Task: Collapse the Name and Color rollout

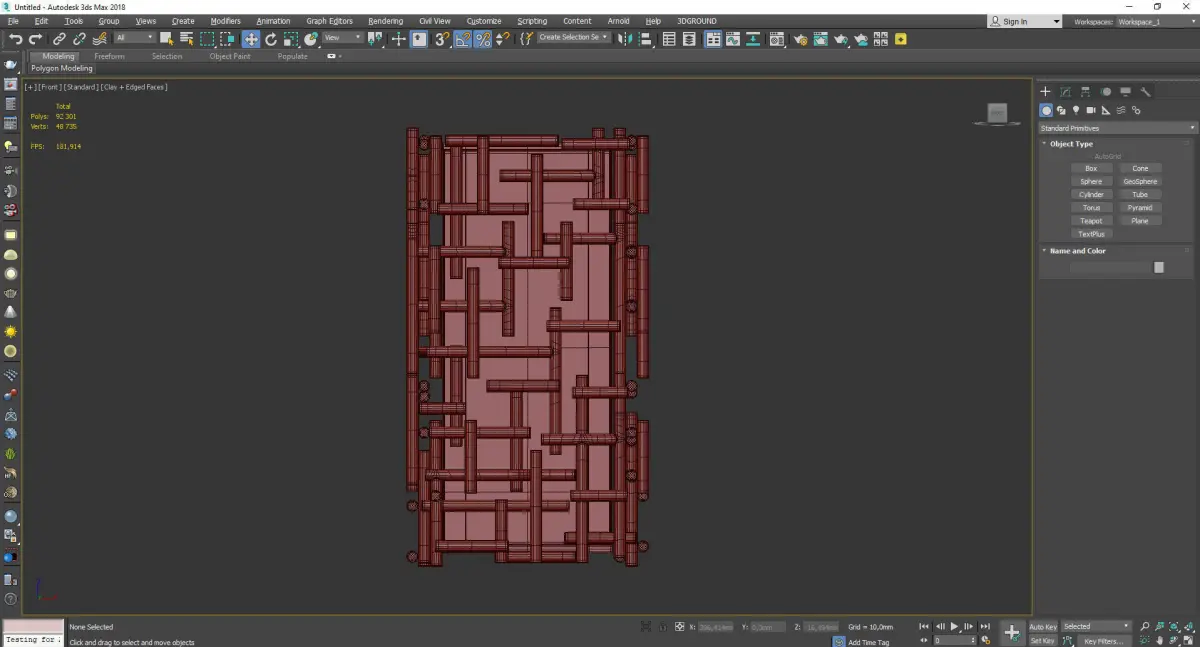Action: (x=1078, y=251)
